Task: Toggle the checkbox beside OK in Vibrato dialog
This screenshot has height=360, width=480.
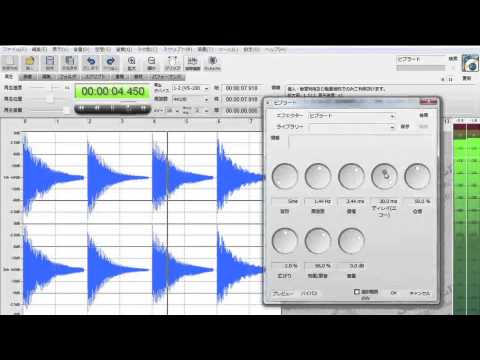Action: tap(357, 292)
